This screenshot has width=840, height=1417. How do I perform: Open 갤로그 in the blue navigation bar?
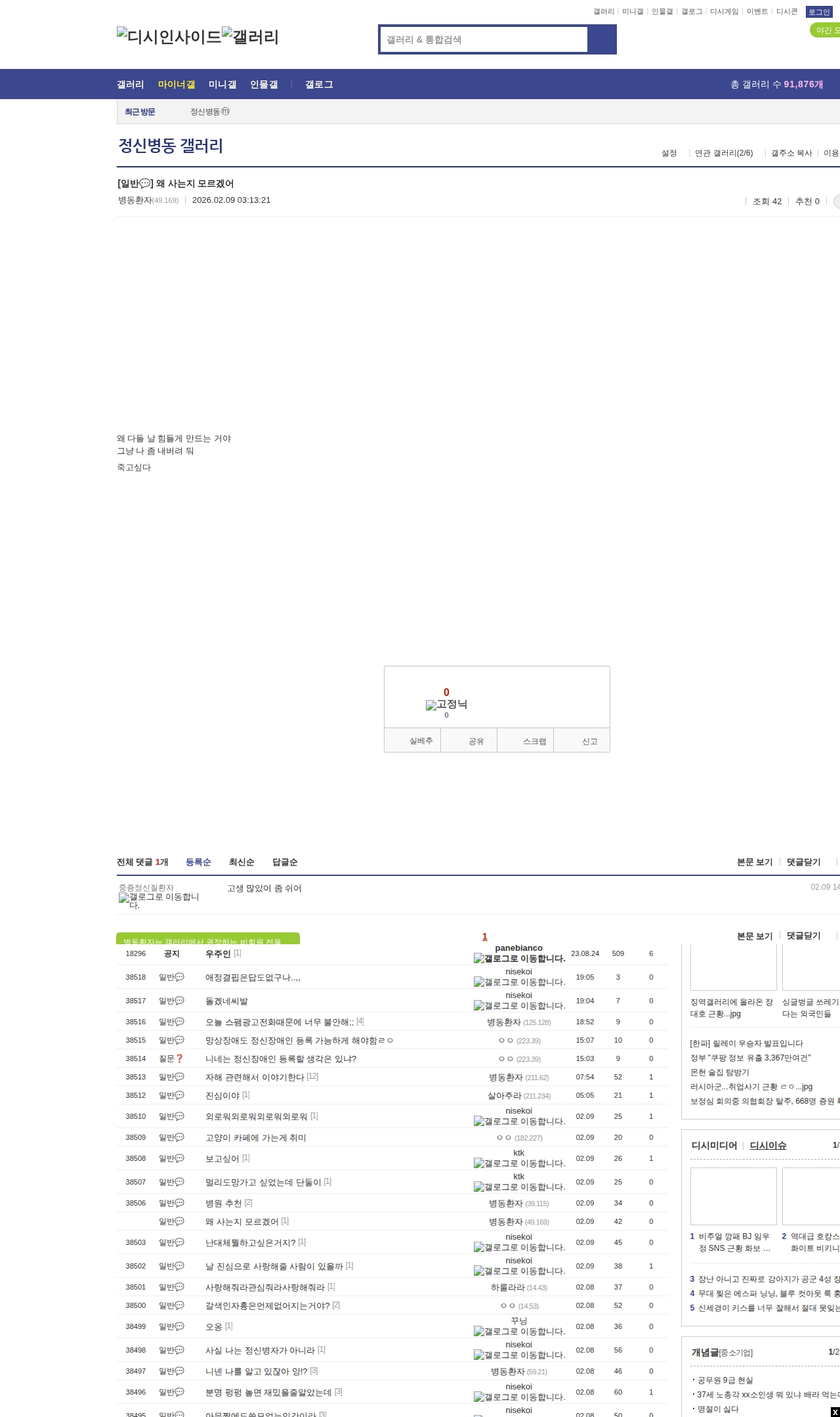pyautogui.click(x=319, y=85)
